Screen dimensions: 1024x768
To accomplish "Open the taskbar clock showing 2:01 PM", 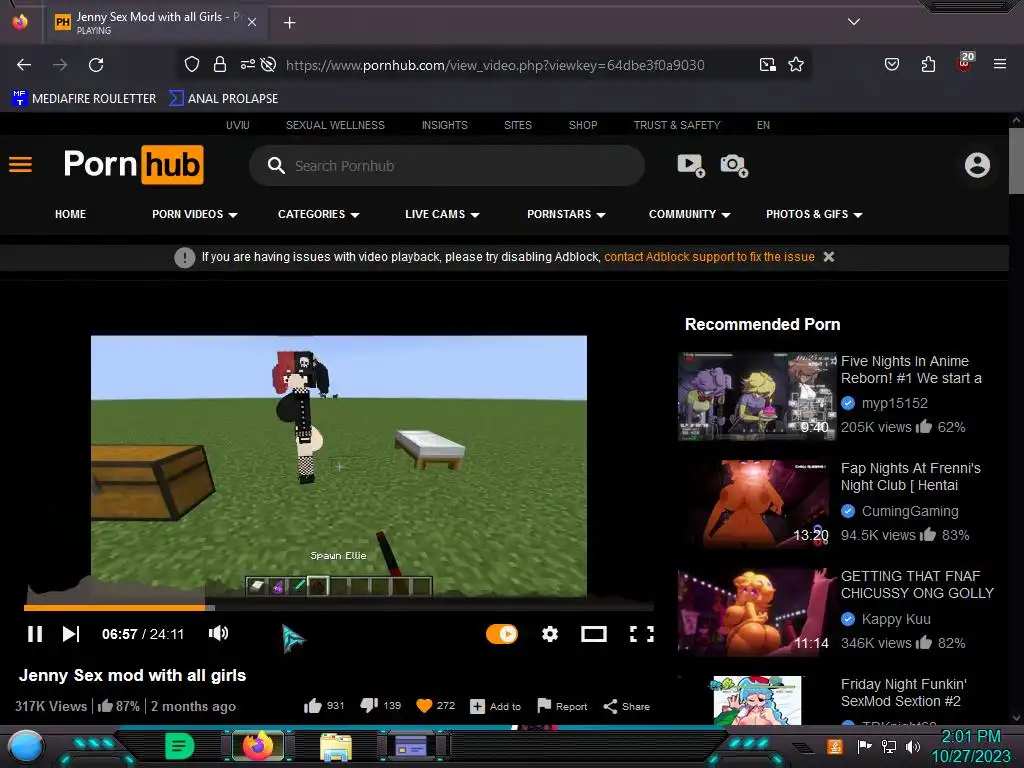I will click(x=970, y=746).
